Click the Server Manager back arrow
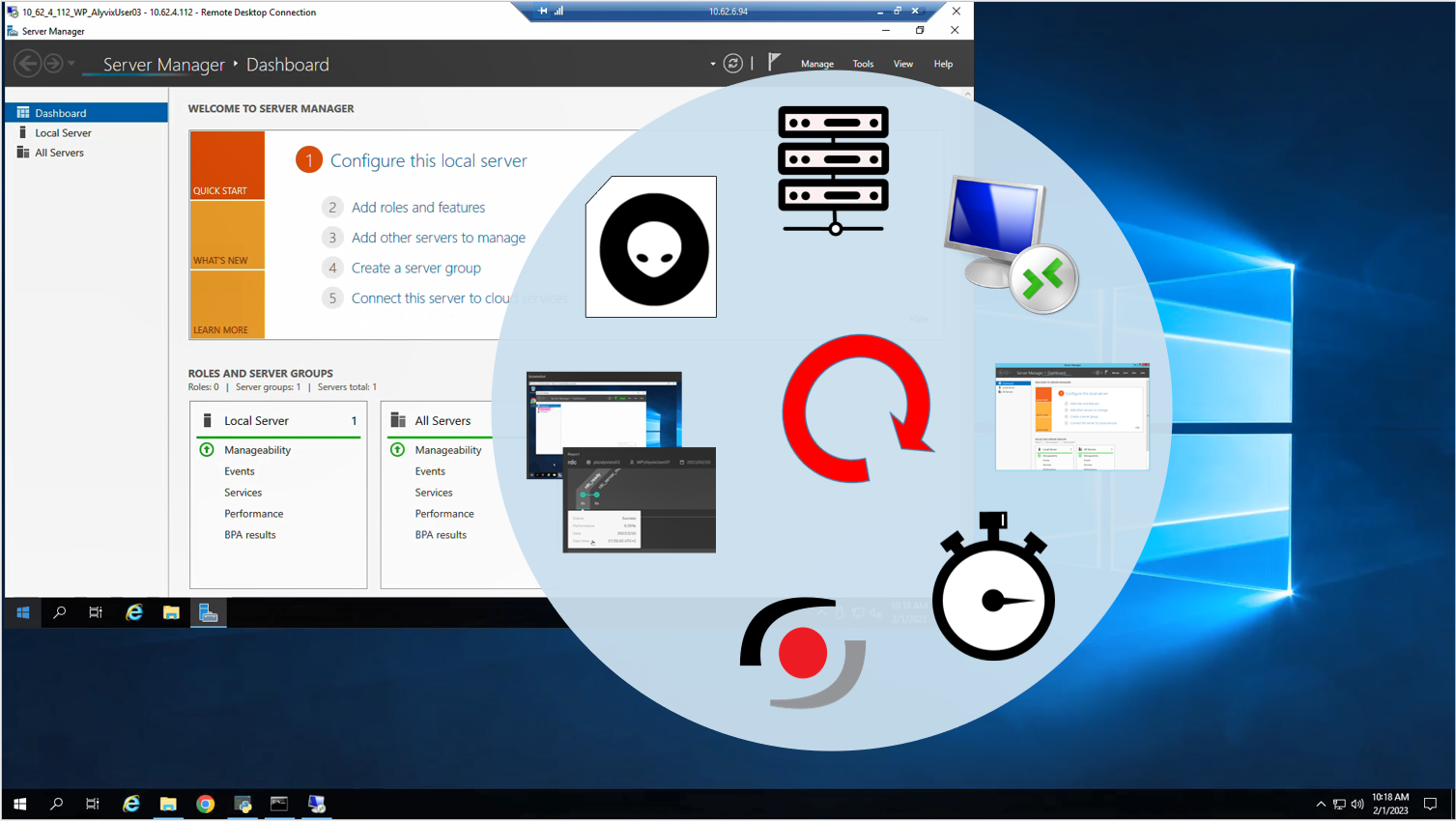 [x=27, y=64]
